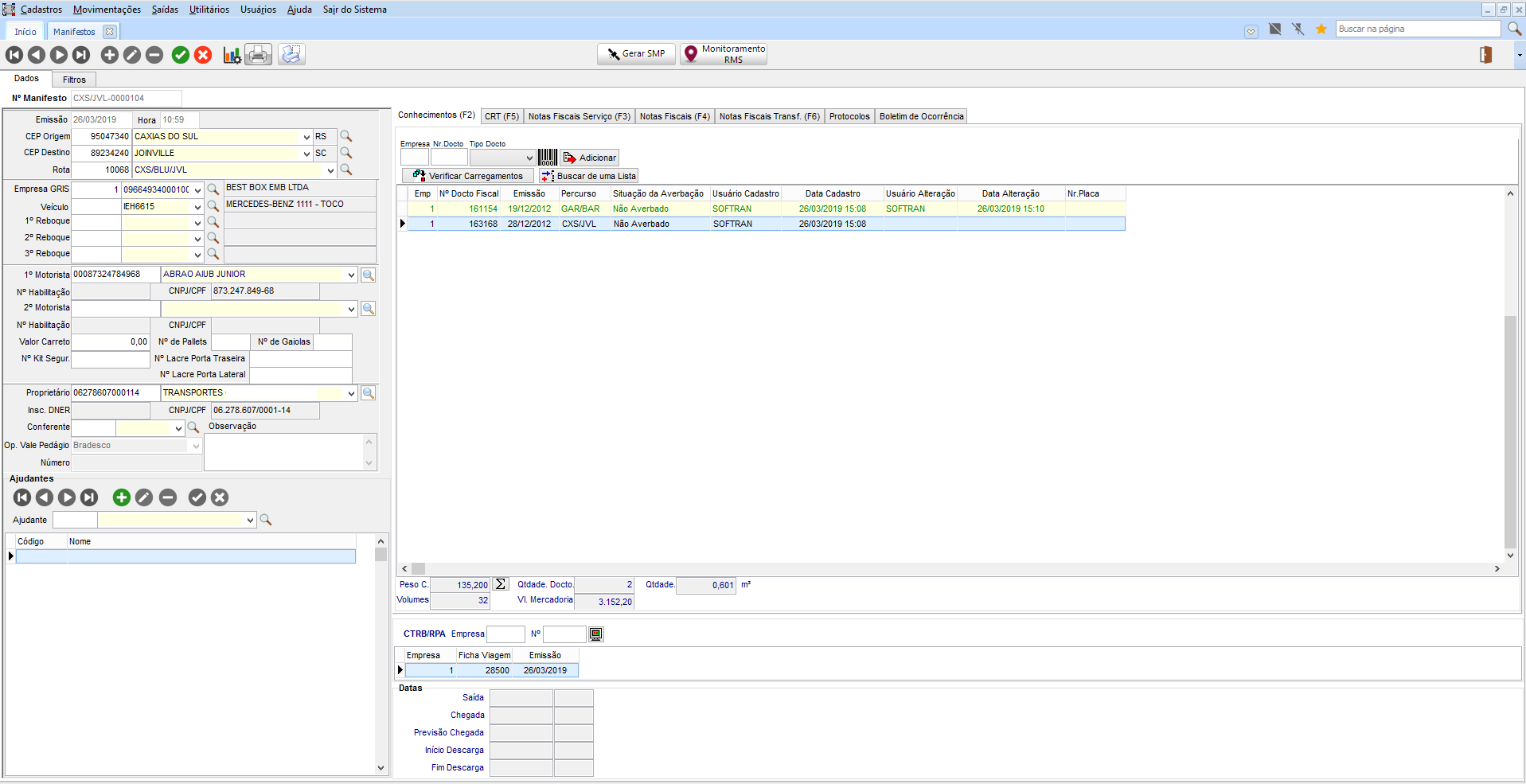Go to the first manifest record

coord(14,55)
